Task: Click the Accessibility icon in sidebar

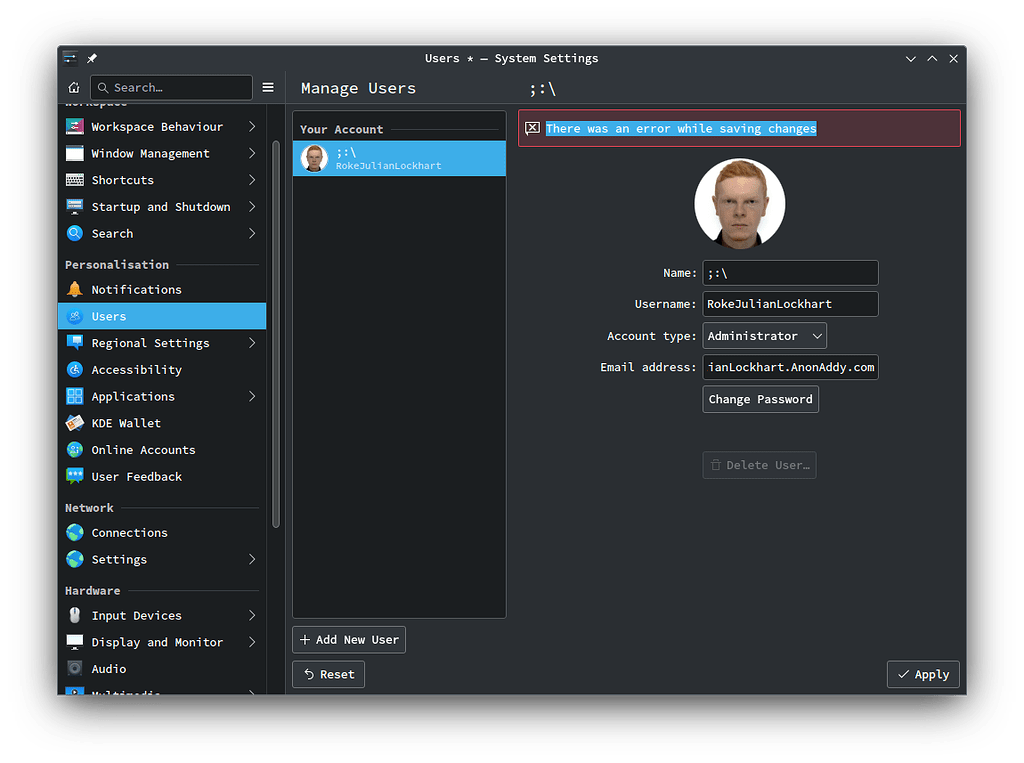Action: 75,370
